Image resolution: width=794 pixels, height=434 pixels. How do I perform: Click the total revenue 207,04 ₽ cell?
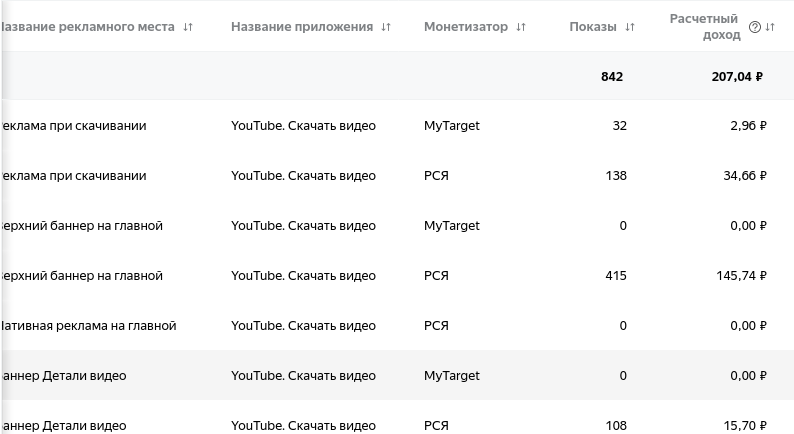[x=737, y=77]
